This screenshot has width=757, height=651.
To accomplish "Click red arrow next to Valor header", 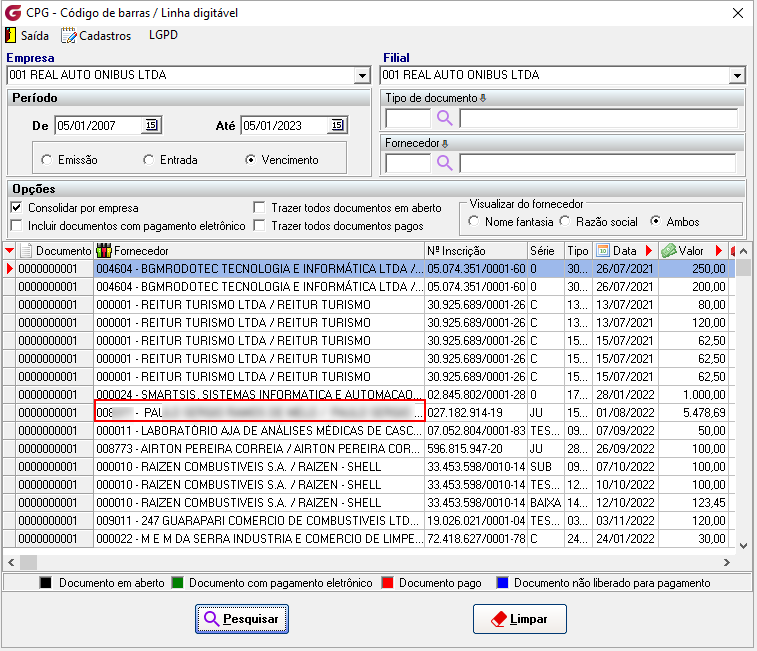I will 719,251.
